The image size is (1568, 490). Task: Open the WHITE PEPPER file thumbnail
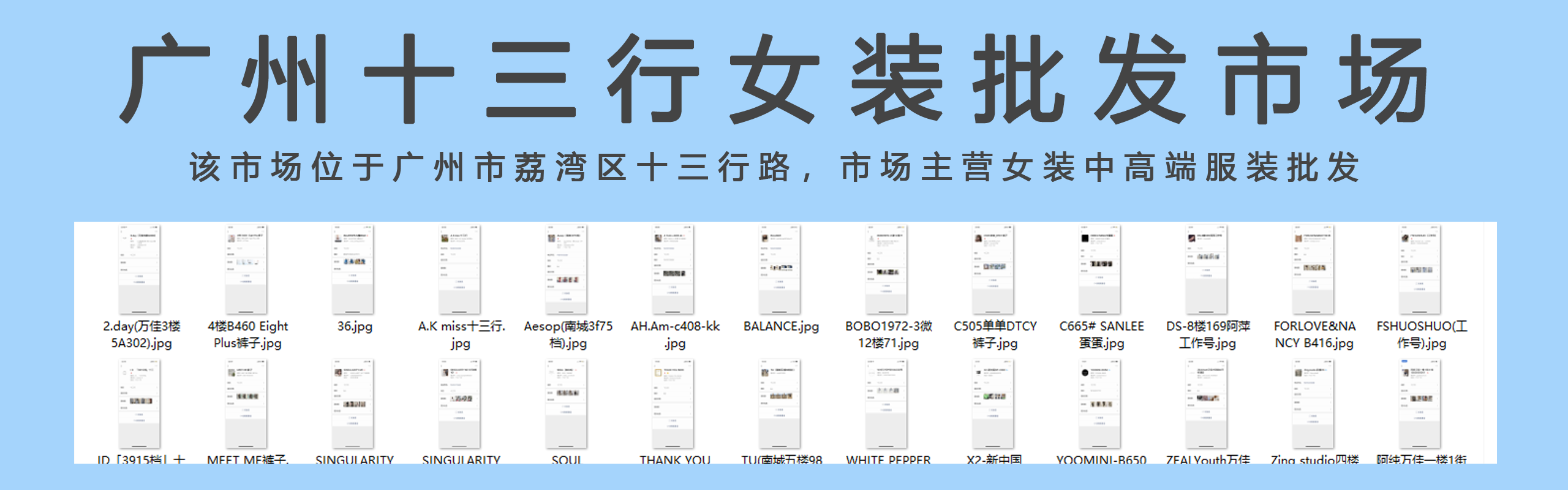tap(887, 404)
